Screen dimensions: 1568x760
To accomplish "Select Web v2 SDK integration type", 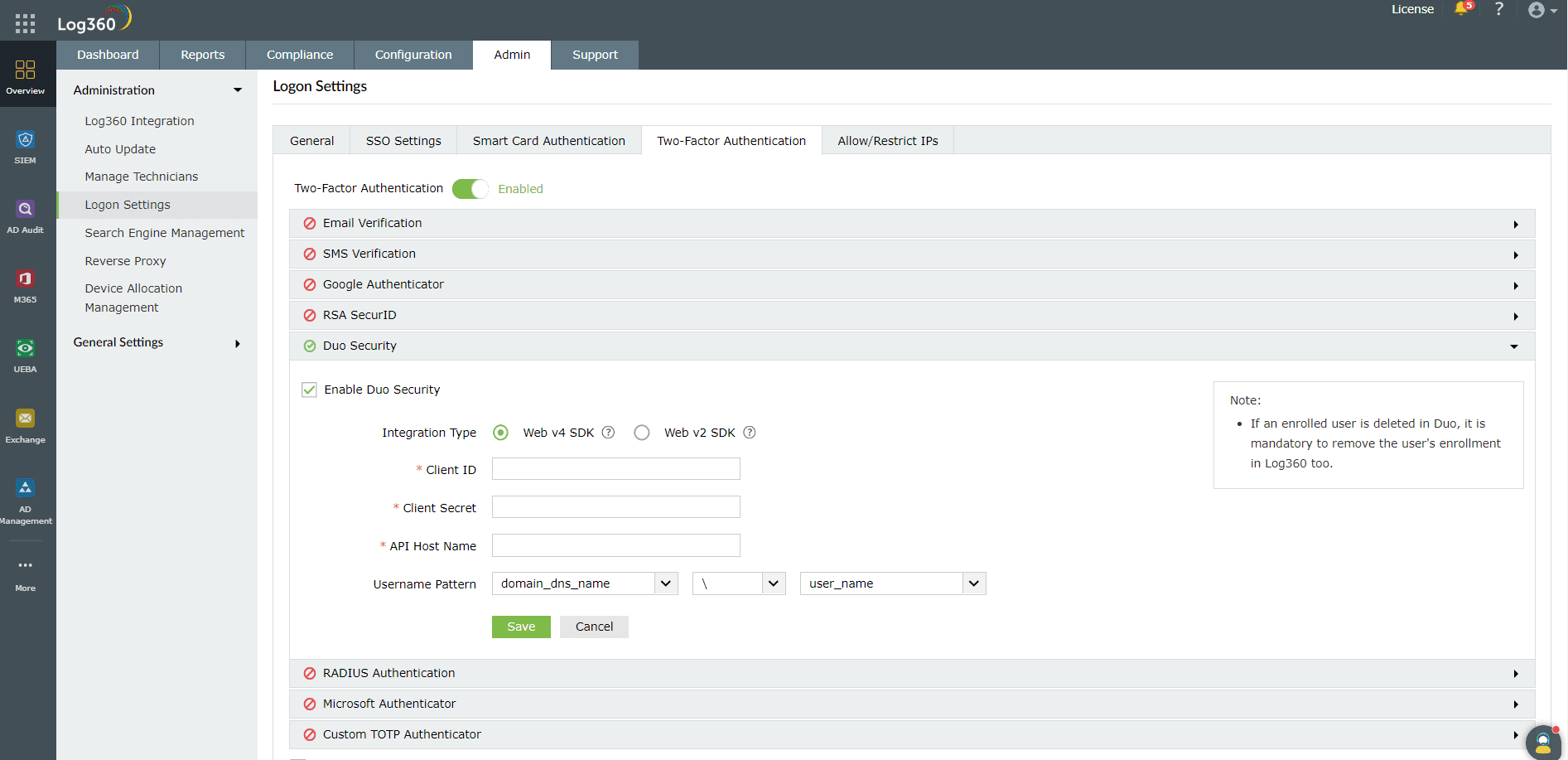I will point(642,433).
